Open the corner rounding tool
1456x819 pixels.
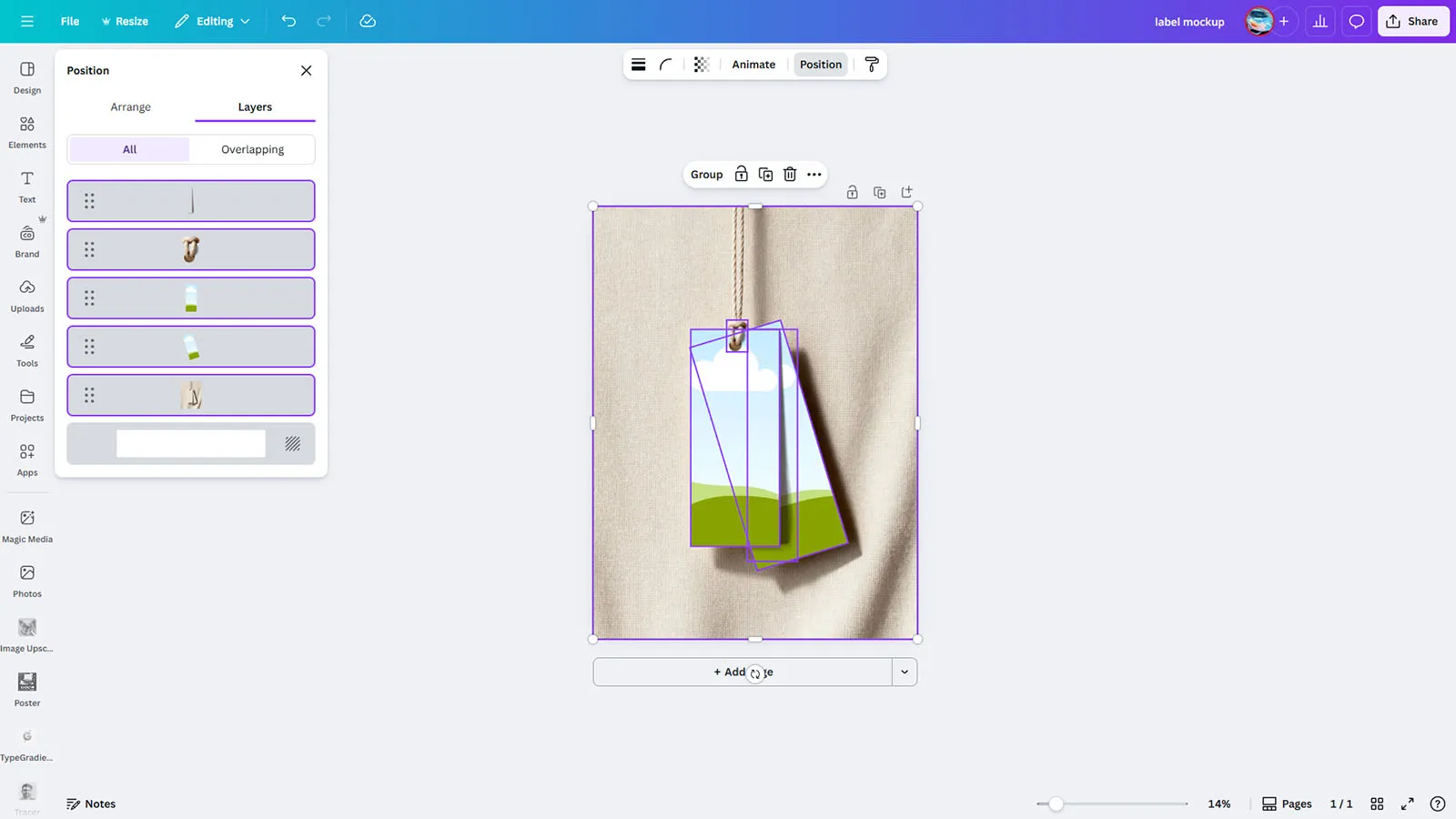tap(666, 65)
